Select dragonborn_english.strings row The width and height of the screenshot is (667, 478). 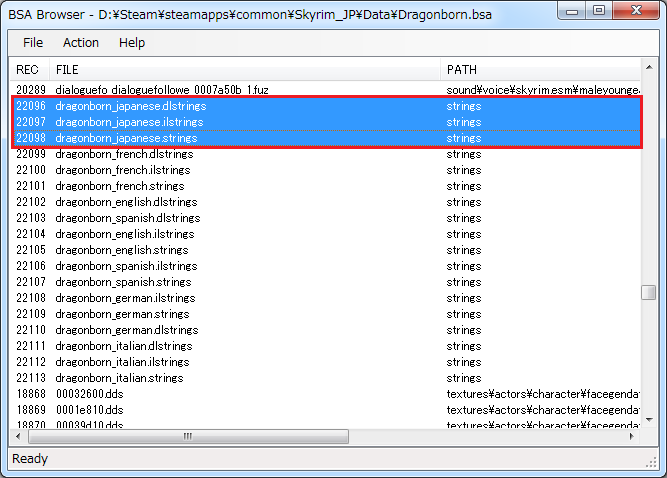point(325,250)
